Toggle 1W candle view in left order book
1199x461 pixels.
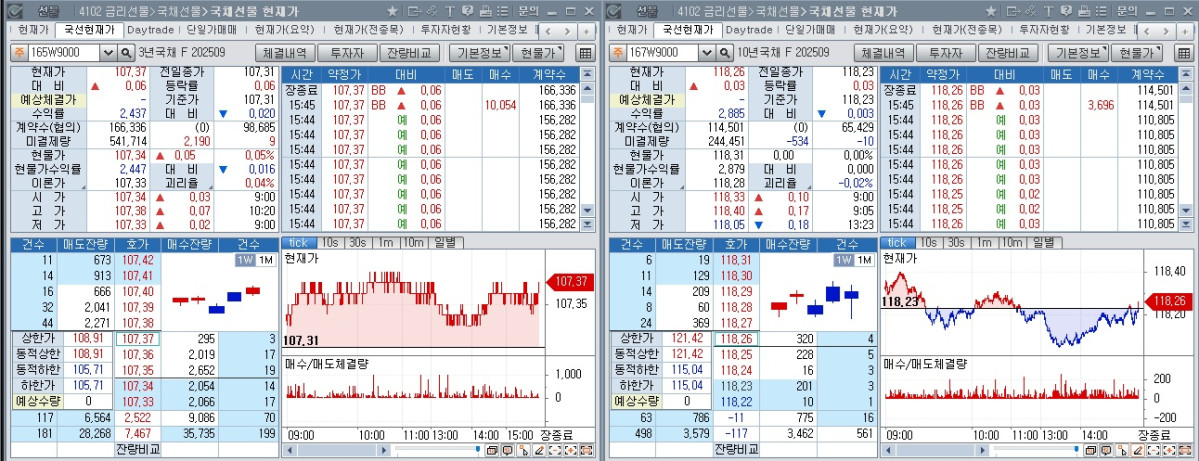245,260
